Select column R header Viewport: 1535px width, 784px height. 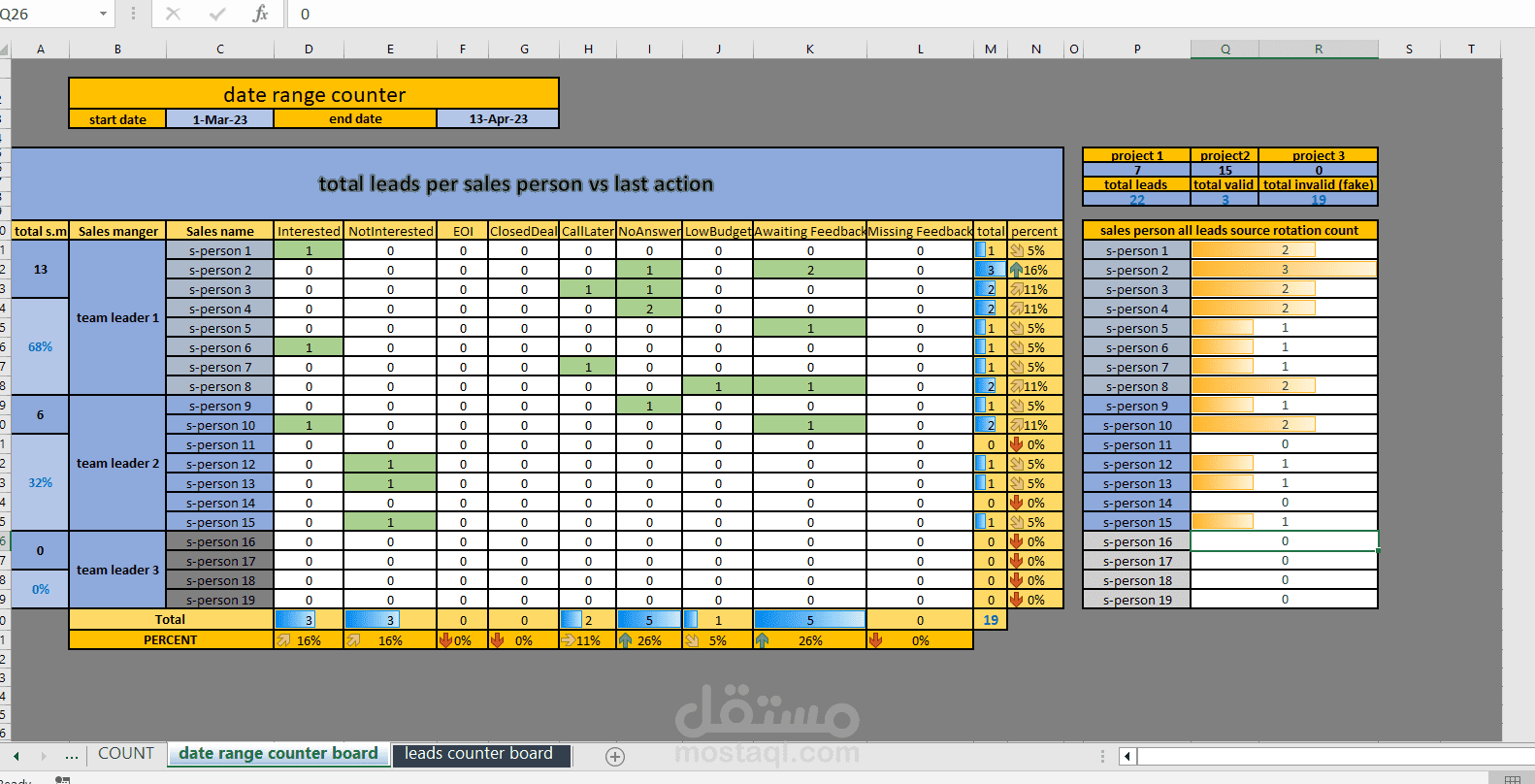coord(1319,49)
